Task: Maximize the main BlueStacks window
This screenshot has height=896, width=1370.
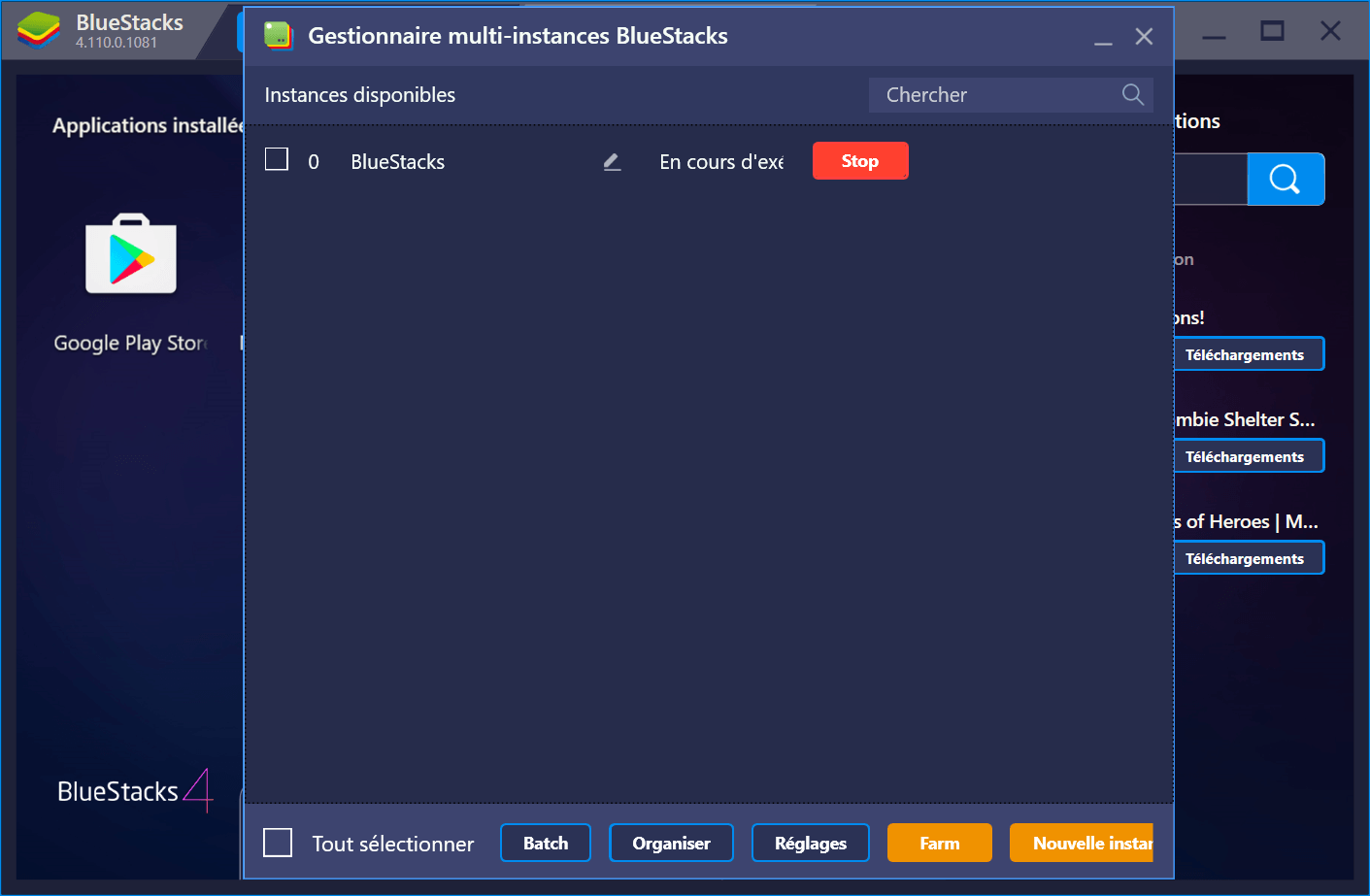Action: (x=1272, y=31)
